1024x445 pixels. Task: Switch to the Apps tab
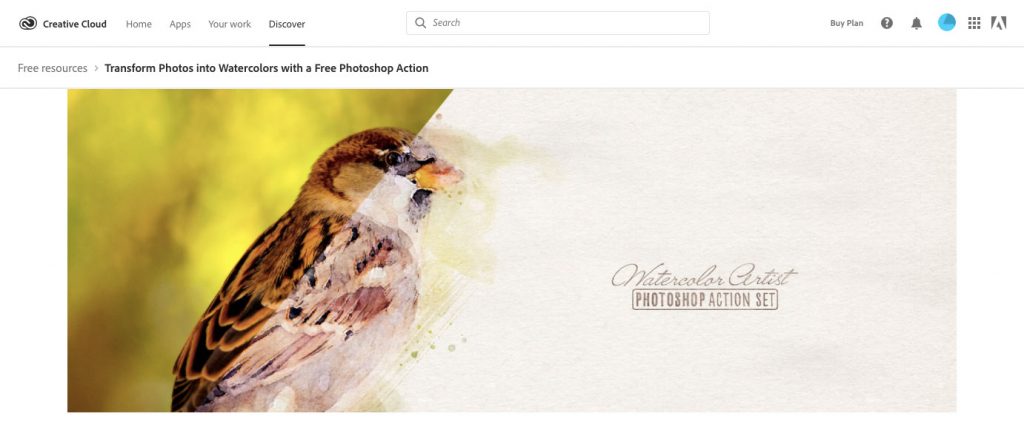click(x=180, y=24)
